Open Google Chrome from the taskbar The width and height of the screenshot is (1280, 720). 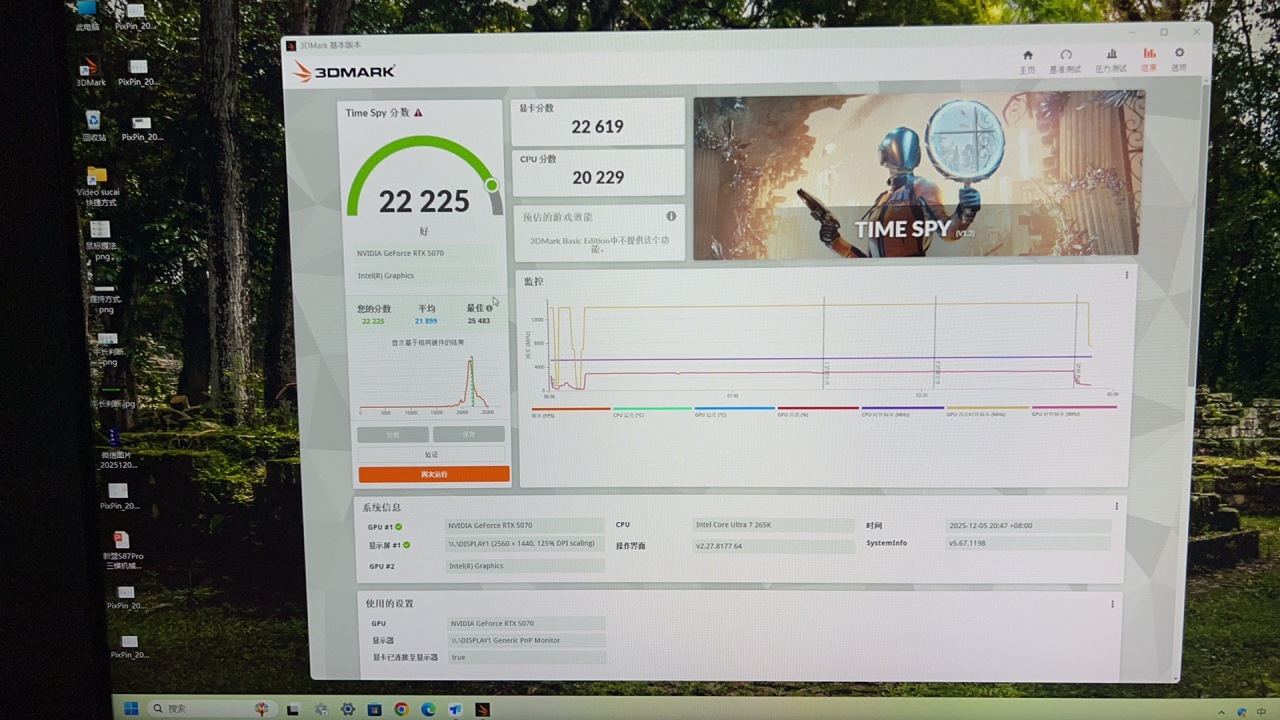401,710
